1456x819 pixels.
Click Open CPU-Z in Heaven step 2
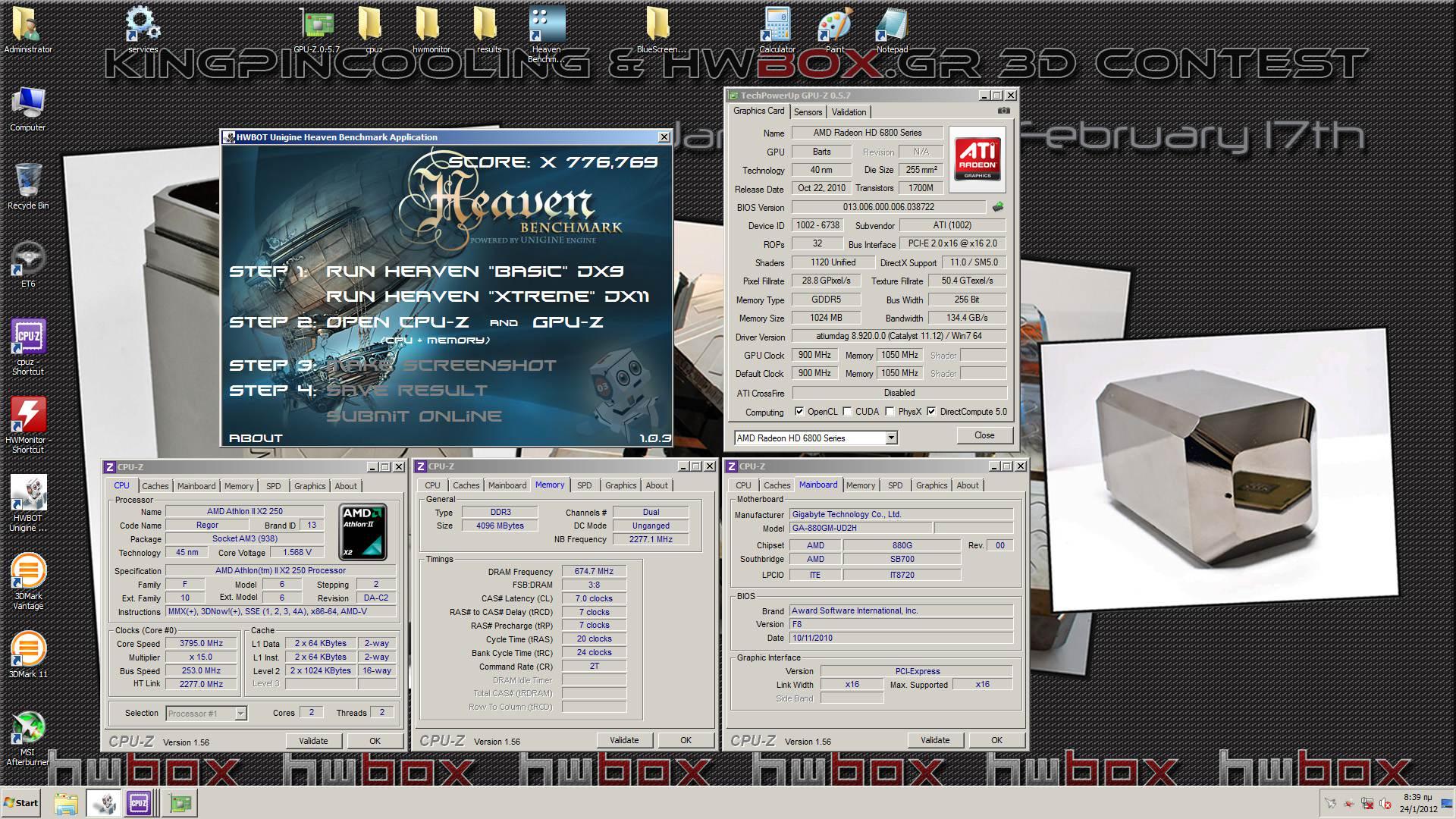pyautogui.click(x=397, y=322)
